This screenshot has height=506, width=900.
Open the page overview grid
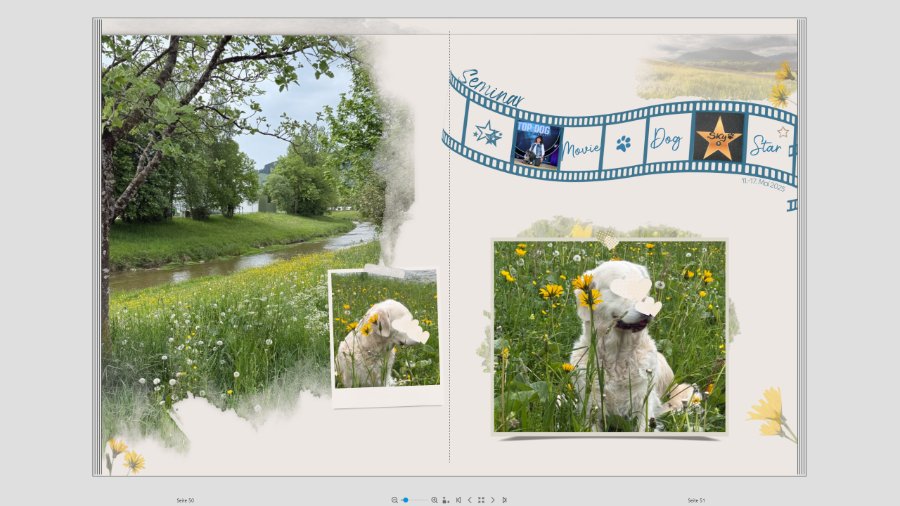click(481, 500)
